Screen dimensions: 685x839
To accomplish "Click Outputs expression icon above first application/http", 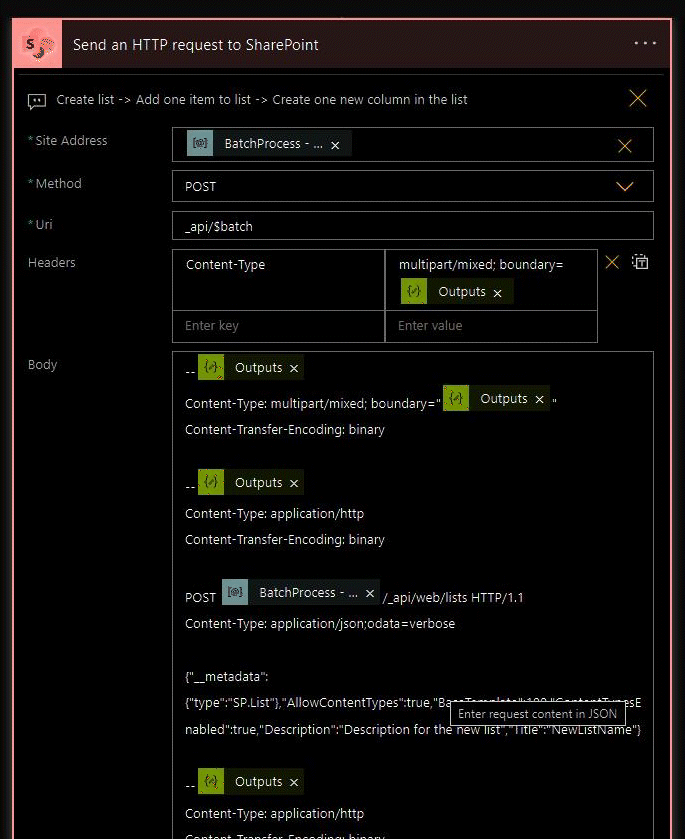I will pos(211,482).
